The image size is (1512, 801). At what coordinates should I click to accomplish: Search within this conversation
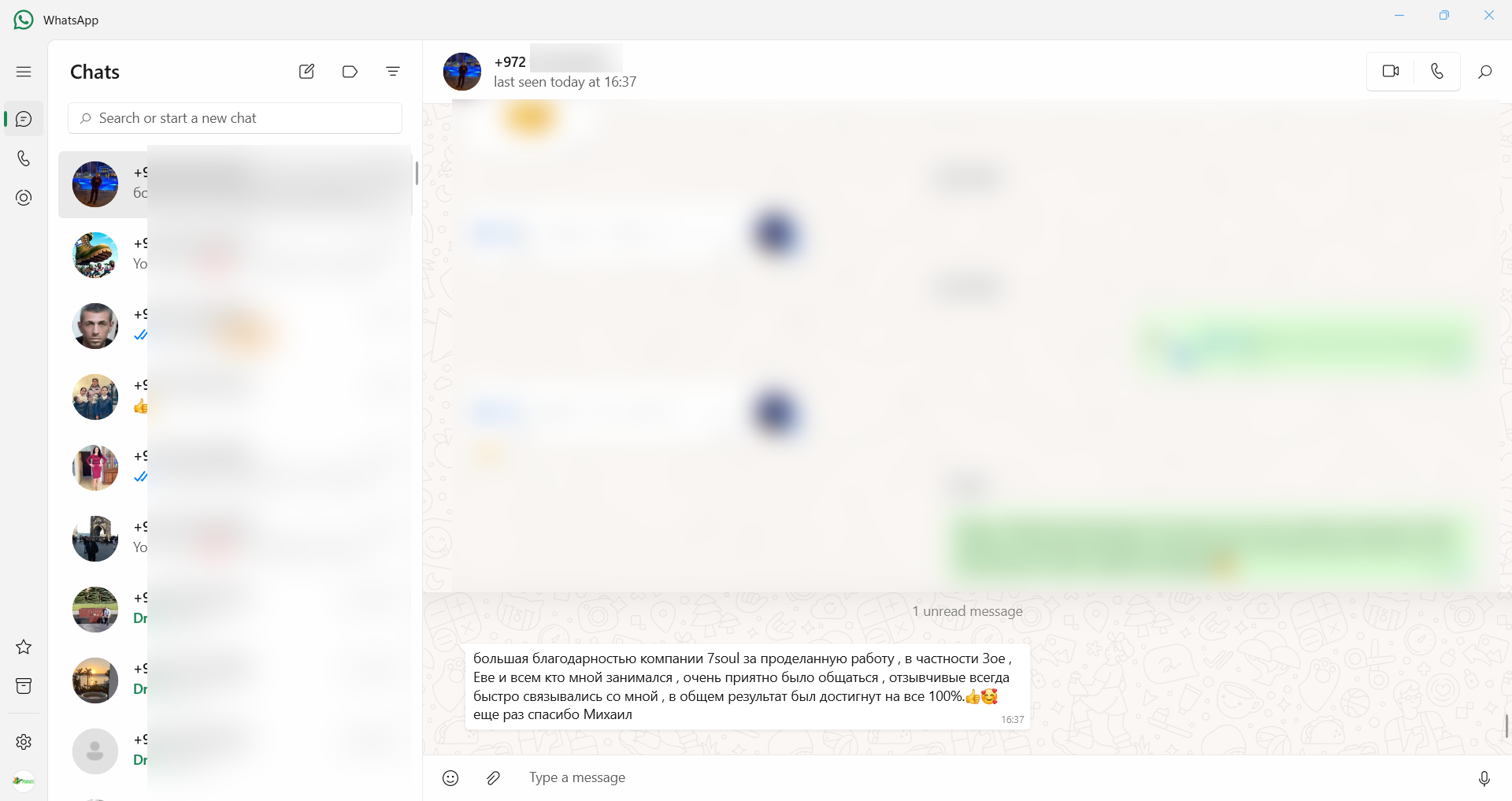pyautogui.click(x=1484, y=72)
